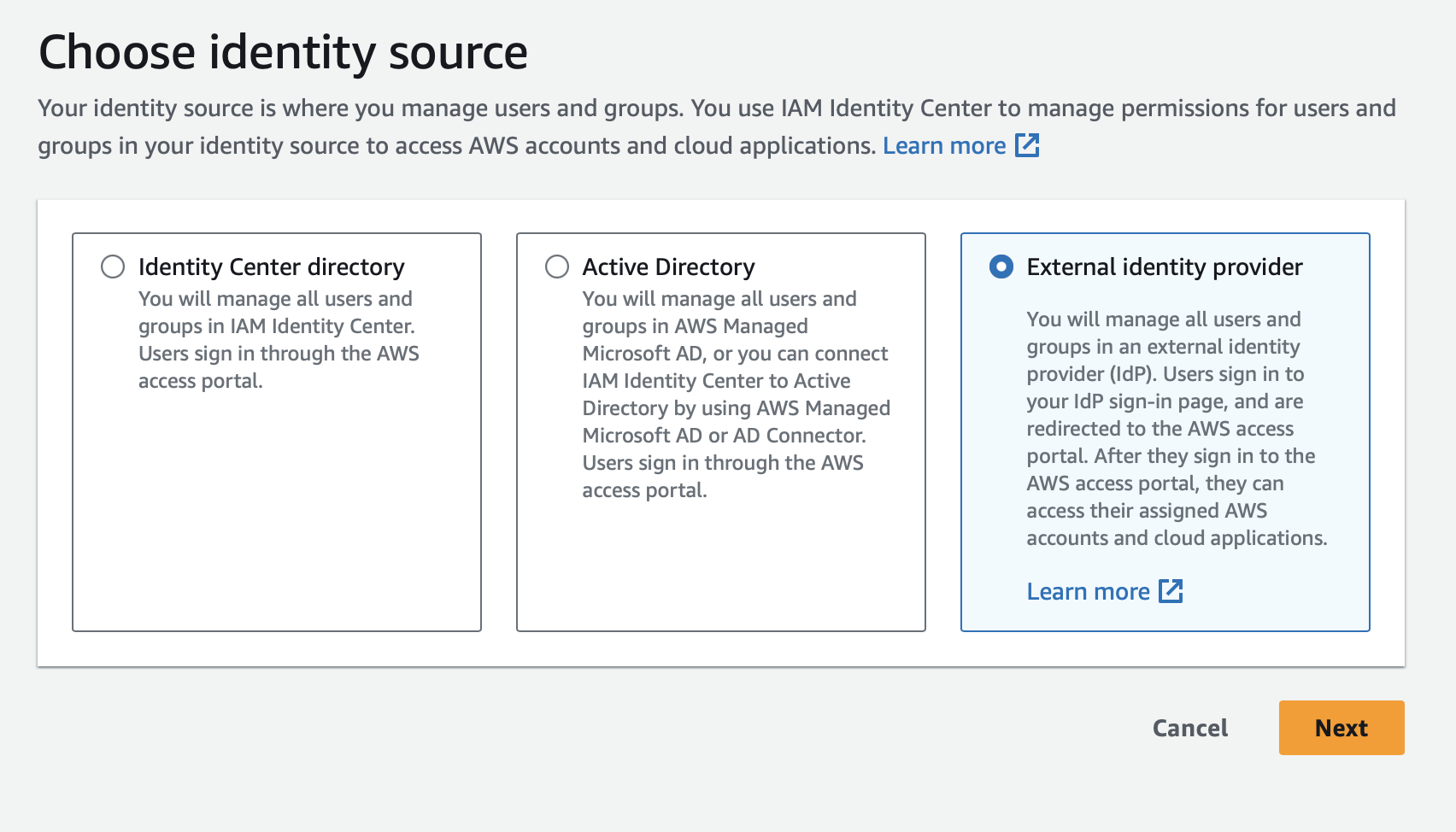Click the External identity provider label text
1456x832 pixels.
pyautogui.click(x=1164, y=267)
